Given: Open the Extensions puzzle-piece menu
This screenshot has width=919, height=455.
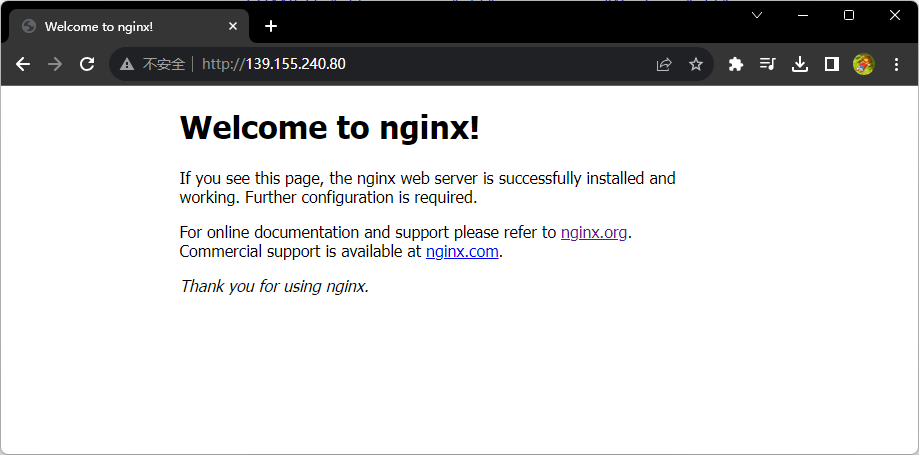Looking at the screenshot, I should [736, 64].
